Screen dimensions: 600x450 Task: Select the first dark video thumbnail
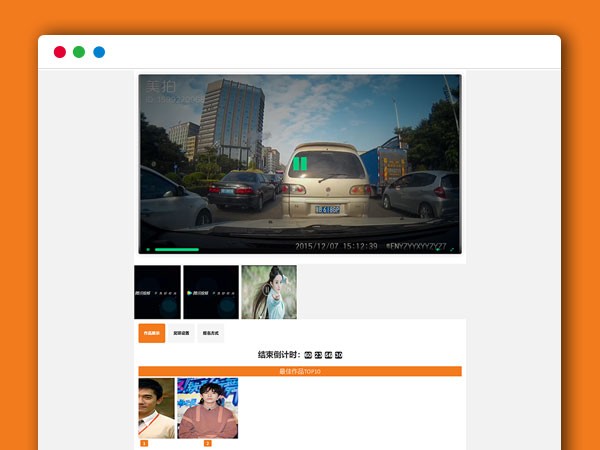[x=157, y=292]
